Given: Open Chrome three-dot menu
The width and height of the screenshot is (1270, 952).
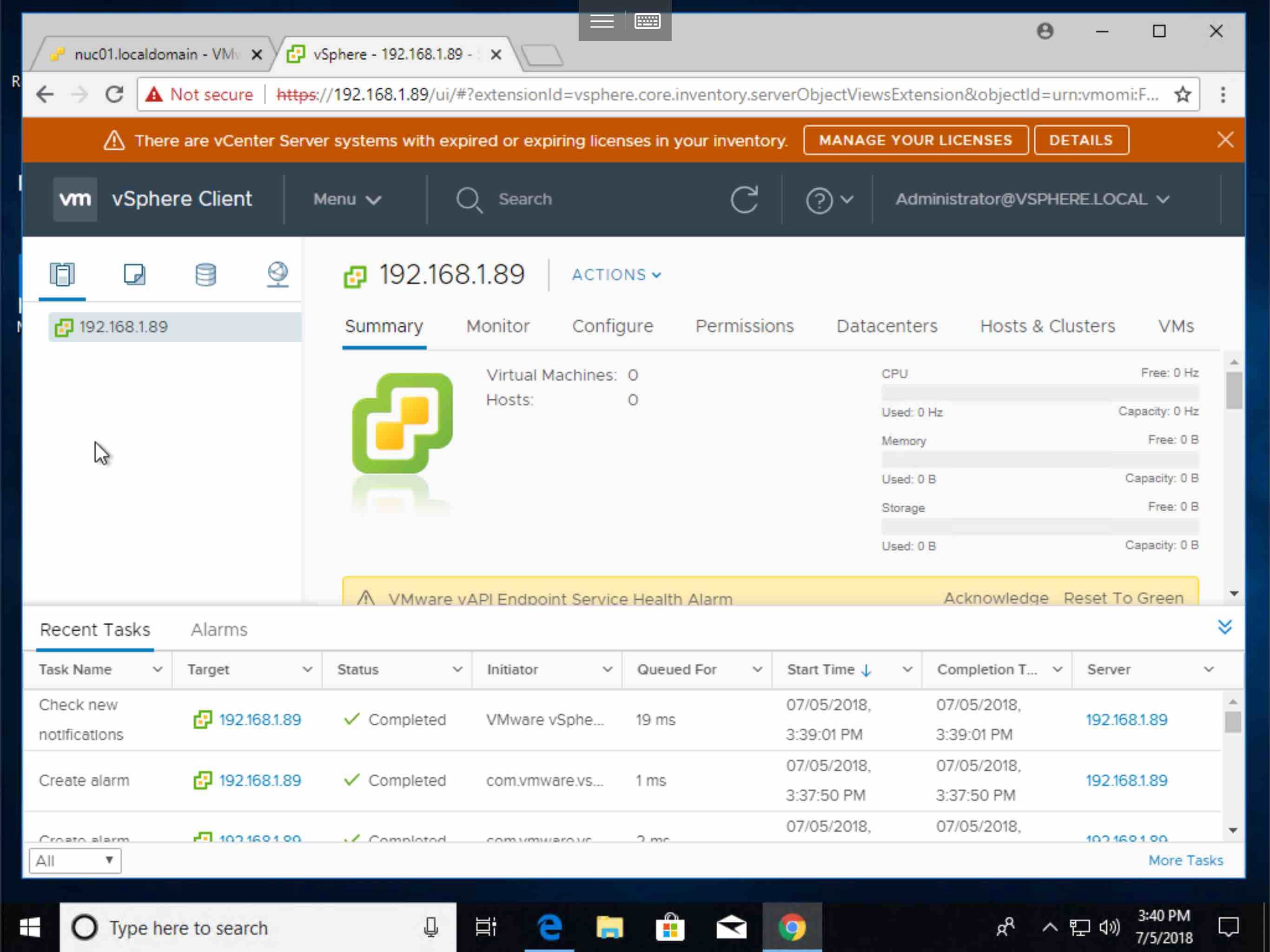Looking at the screenshot, I should 1223,94.
